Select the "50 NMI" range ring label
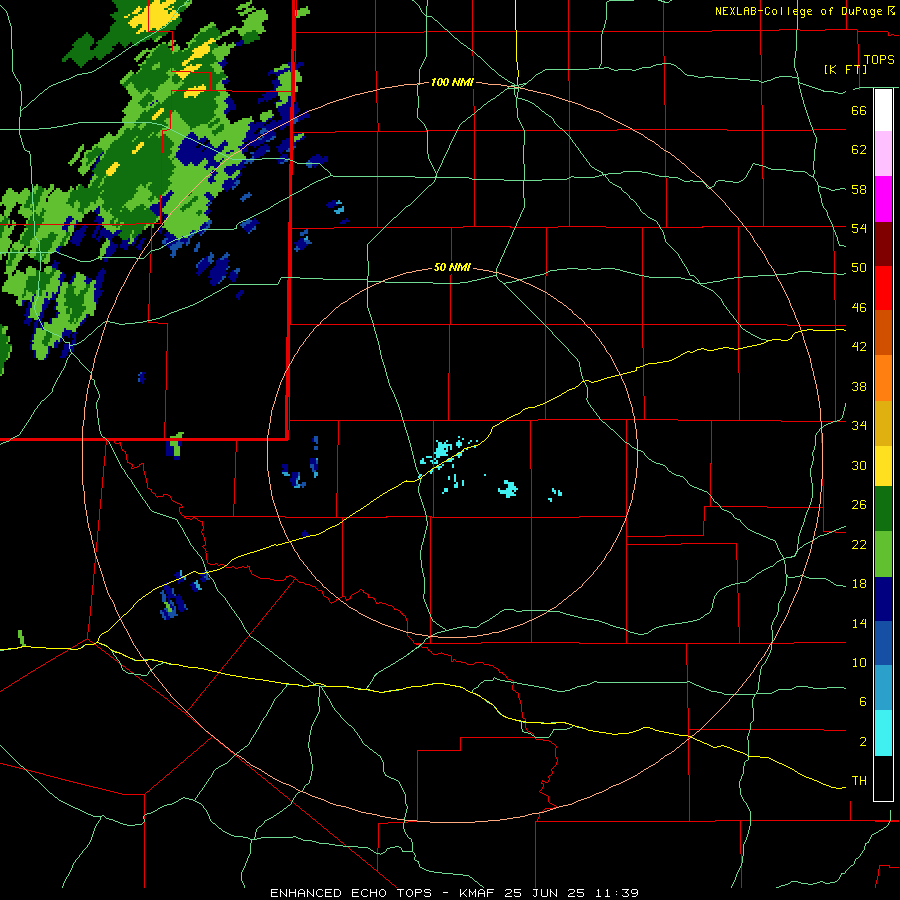Screen dimensions: 900x900 coord(452,267)
